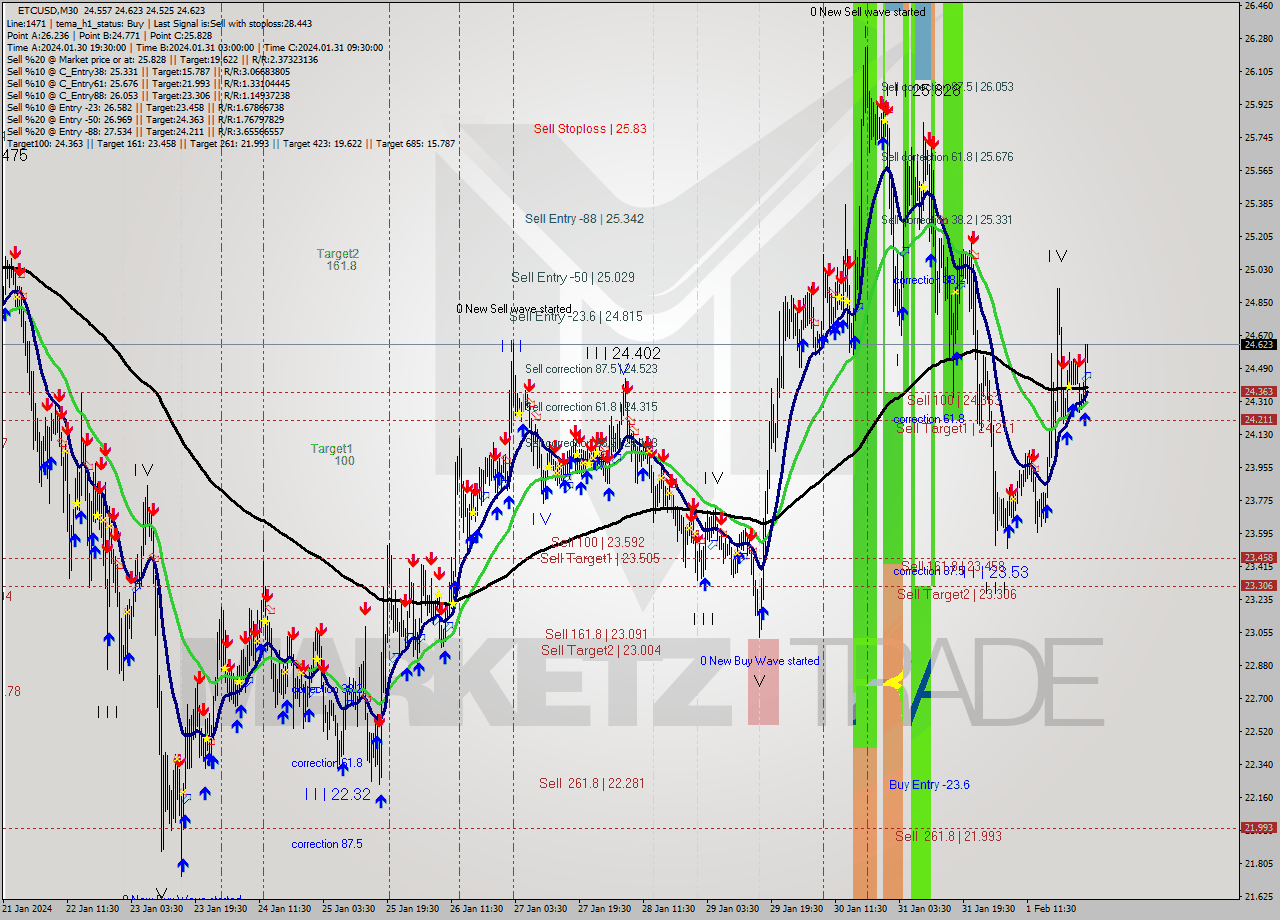Viewport: 1280px width, 920px height.
Task: Click the 'Sell Target2 | 23.306' label
Action: 956,594
